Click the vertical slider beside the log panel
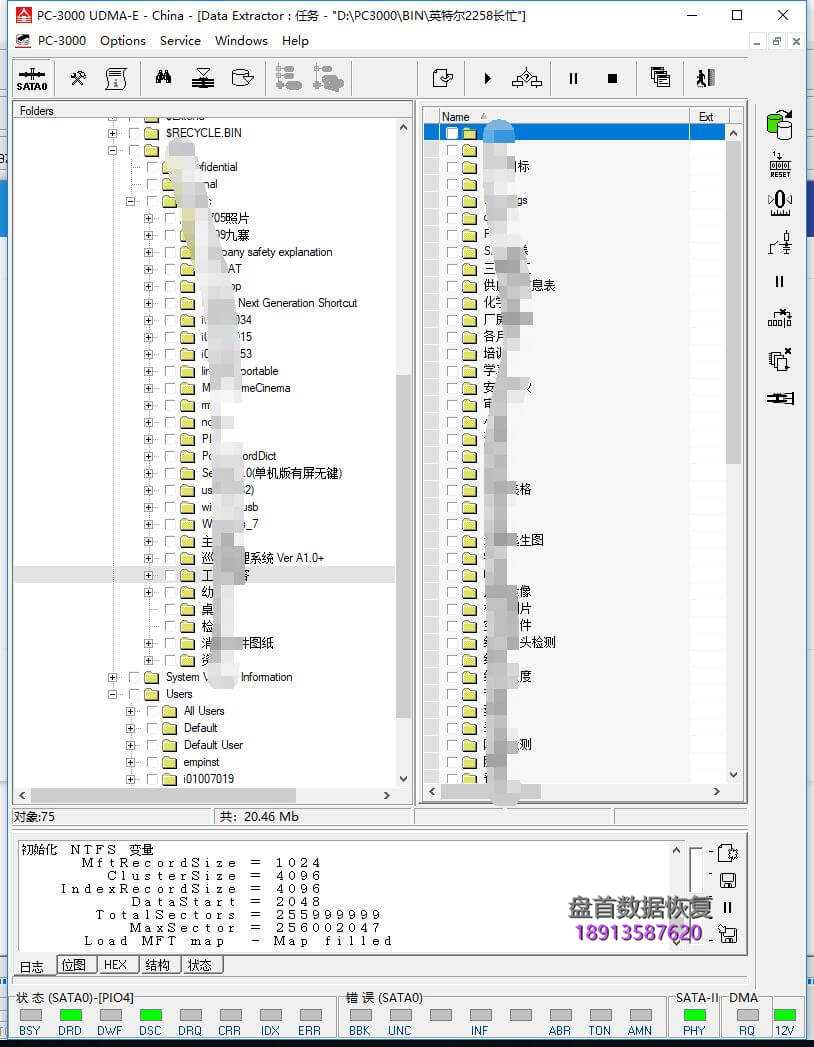This screenshot has width=814, height=1047. tap(696, 870)
